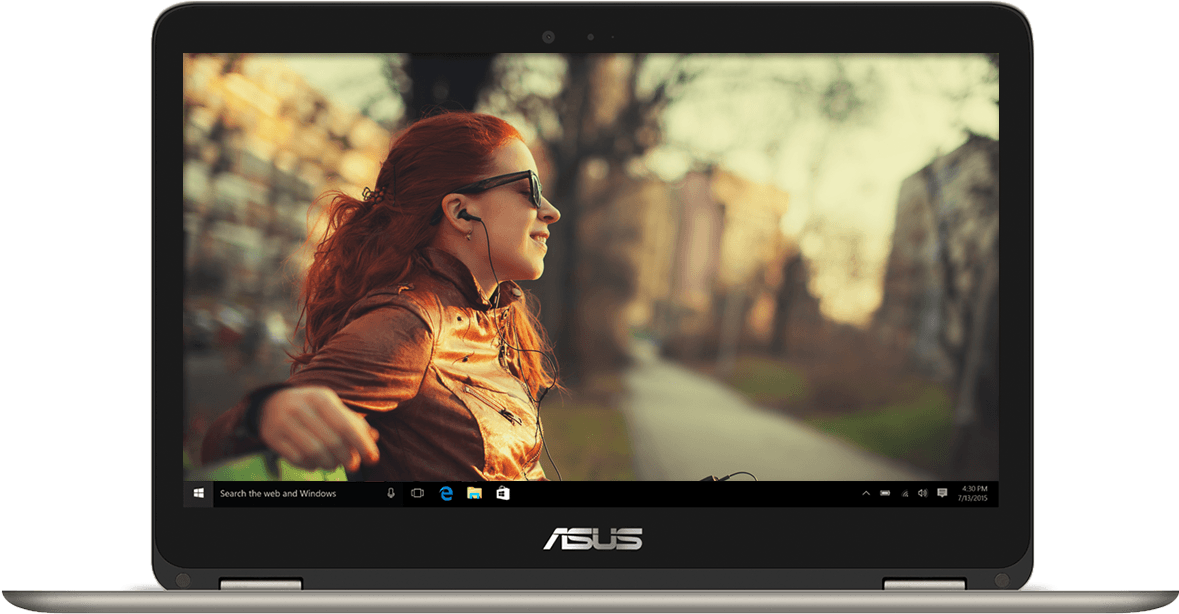The image size is (1179, 614).
Task: Expand the hidden system tray icons
Action: click(866, 493)
